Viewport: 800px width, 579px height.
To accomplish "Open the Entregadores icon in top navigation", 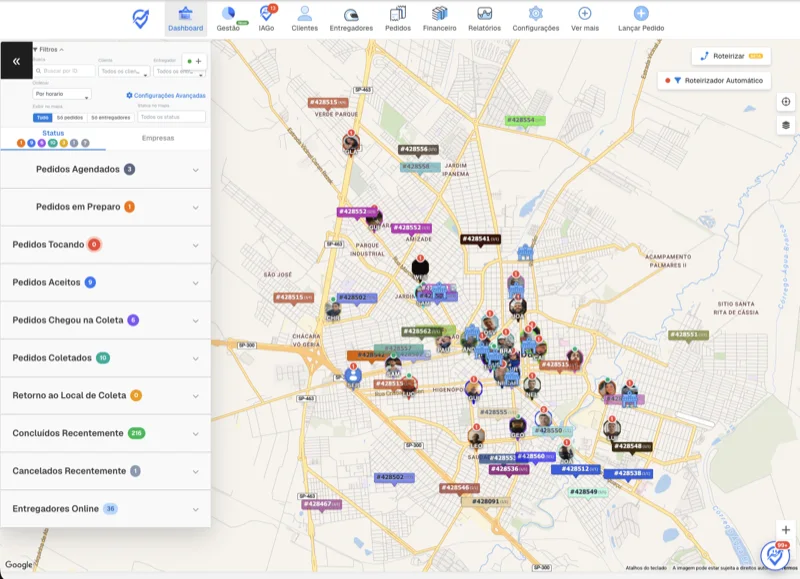I will (x=351, y=14).
